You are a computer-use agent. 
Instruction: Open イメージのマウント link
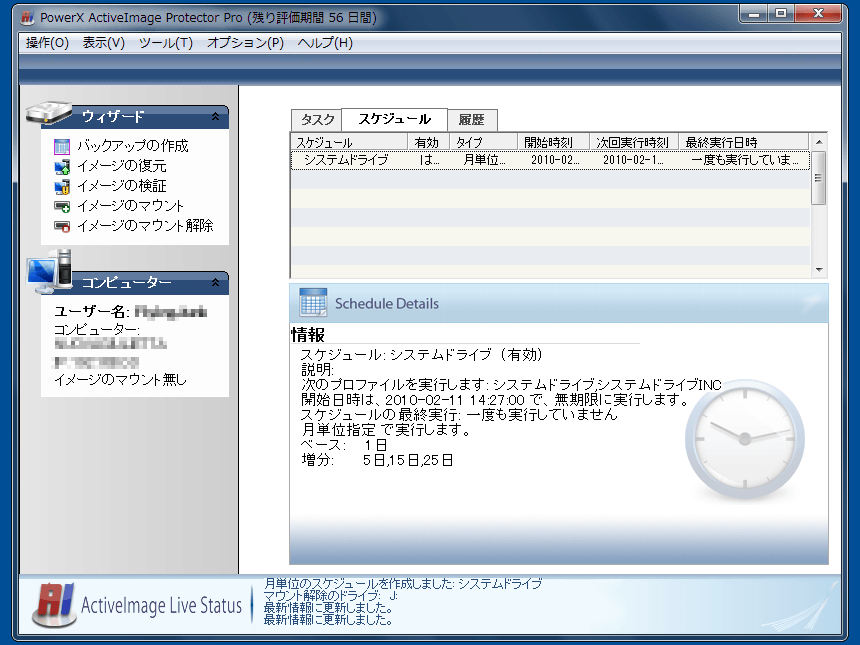pos(131,206)
